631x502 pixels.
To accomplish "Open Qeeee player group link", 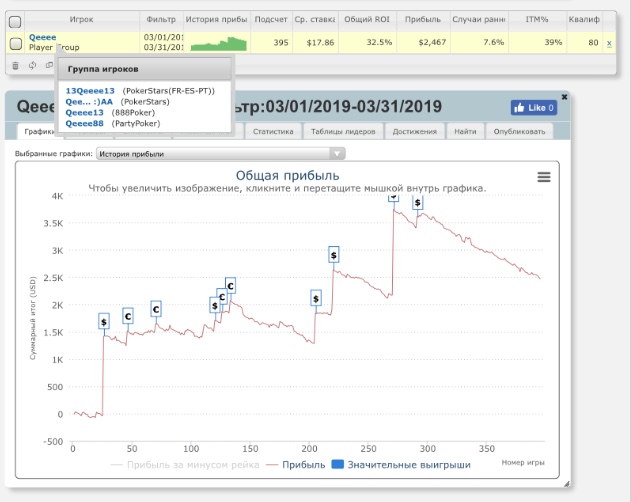I will pyautogui.click(x=42, y=37).
